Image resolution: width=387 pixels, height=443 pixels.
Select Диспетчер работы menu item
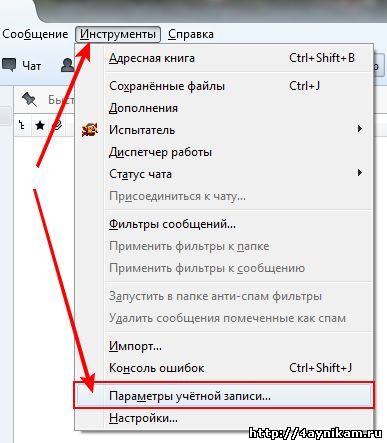223,152
